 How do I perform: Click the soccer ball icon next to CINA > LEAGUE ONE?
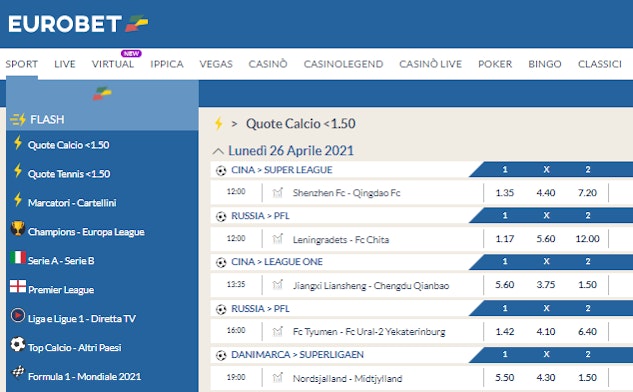click(221, 262)
